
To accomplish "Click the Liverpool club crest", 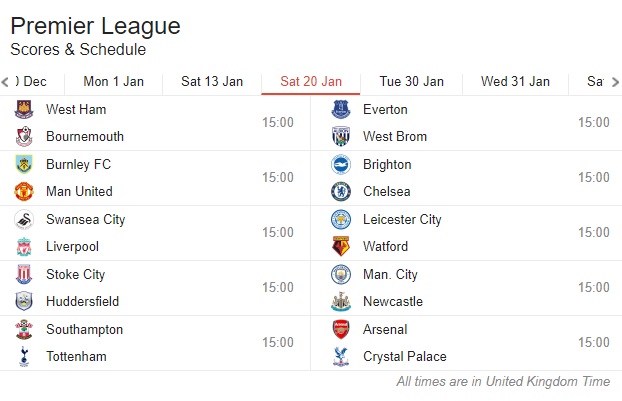I will (24, 246).
